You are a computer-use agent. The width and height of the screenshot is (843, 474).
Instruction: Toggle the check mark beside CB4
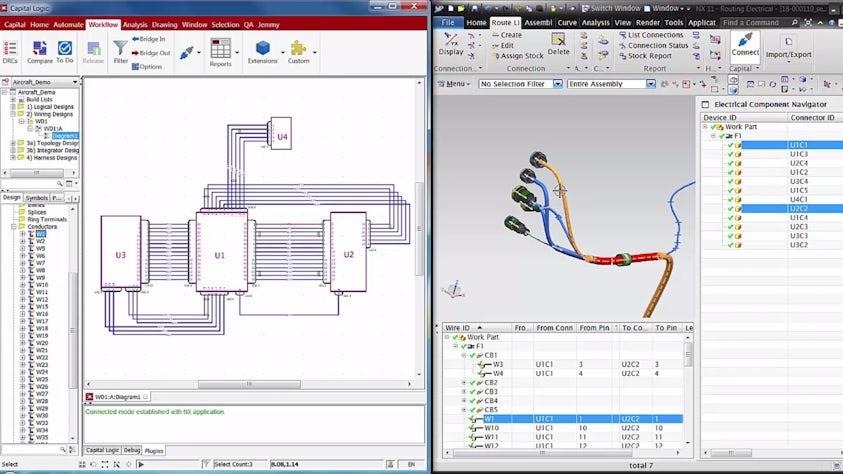[472, 400]
